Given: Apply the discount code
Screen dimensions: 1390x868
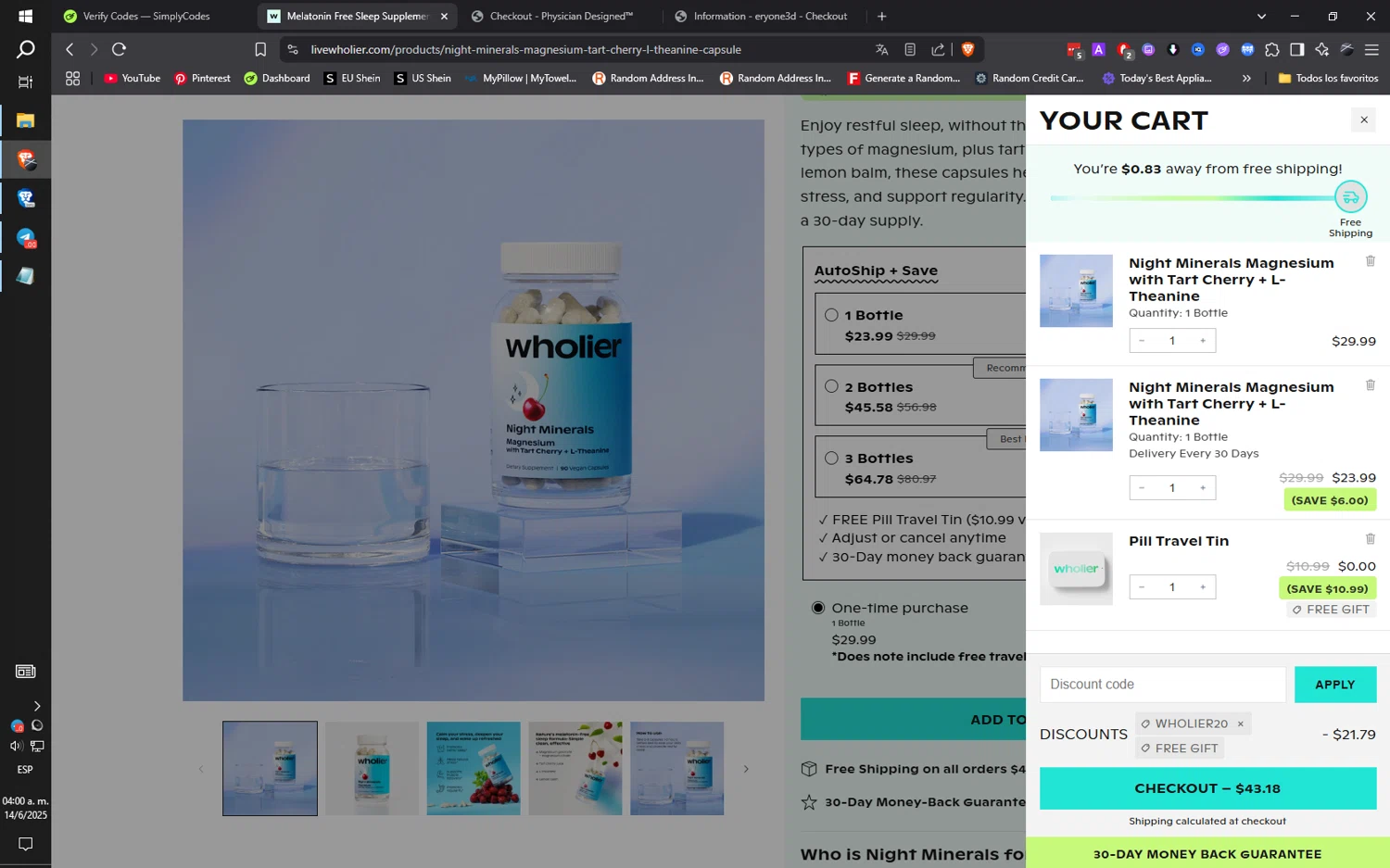Looking at the screenshot, I should pyautogui.click(x=1334, y=685).
